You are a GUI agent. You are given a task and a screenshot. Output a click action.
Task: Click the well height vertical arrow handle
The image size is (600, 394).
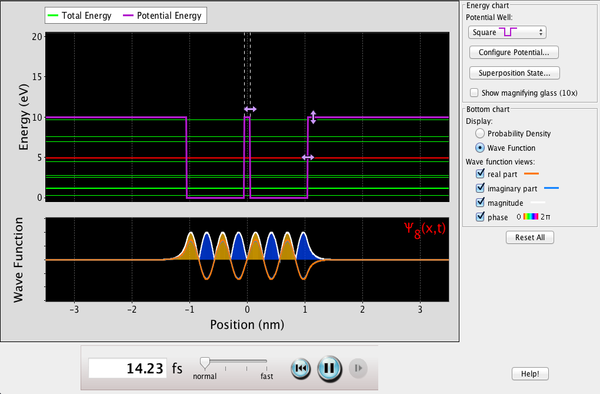[313, 117]
